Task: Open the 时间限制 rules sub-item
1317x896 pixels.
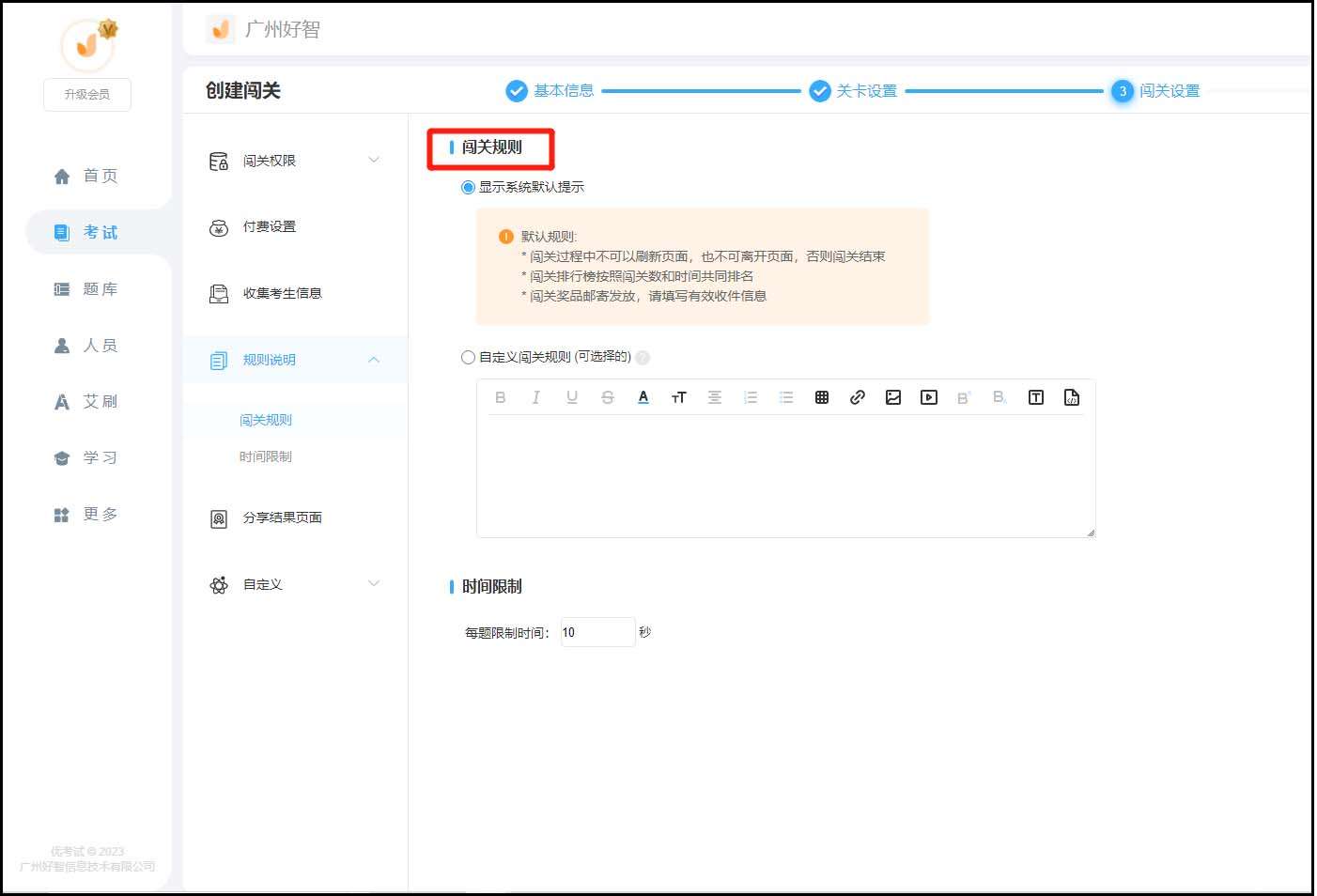Action: (266, 456)
